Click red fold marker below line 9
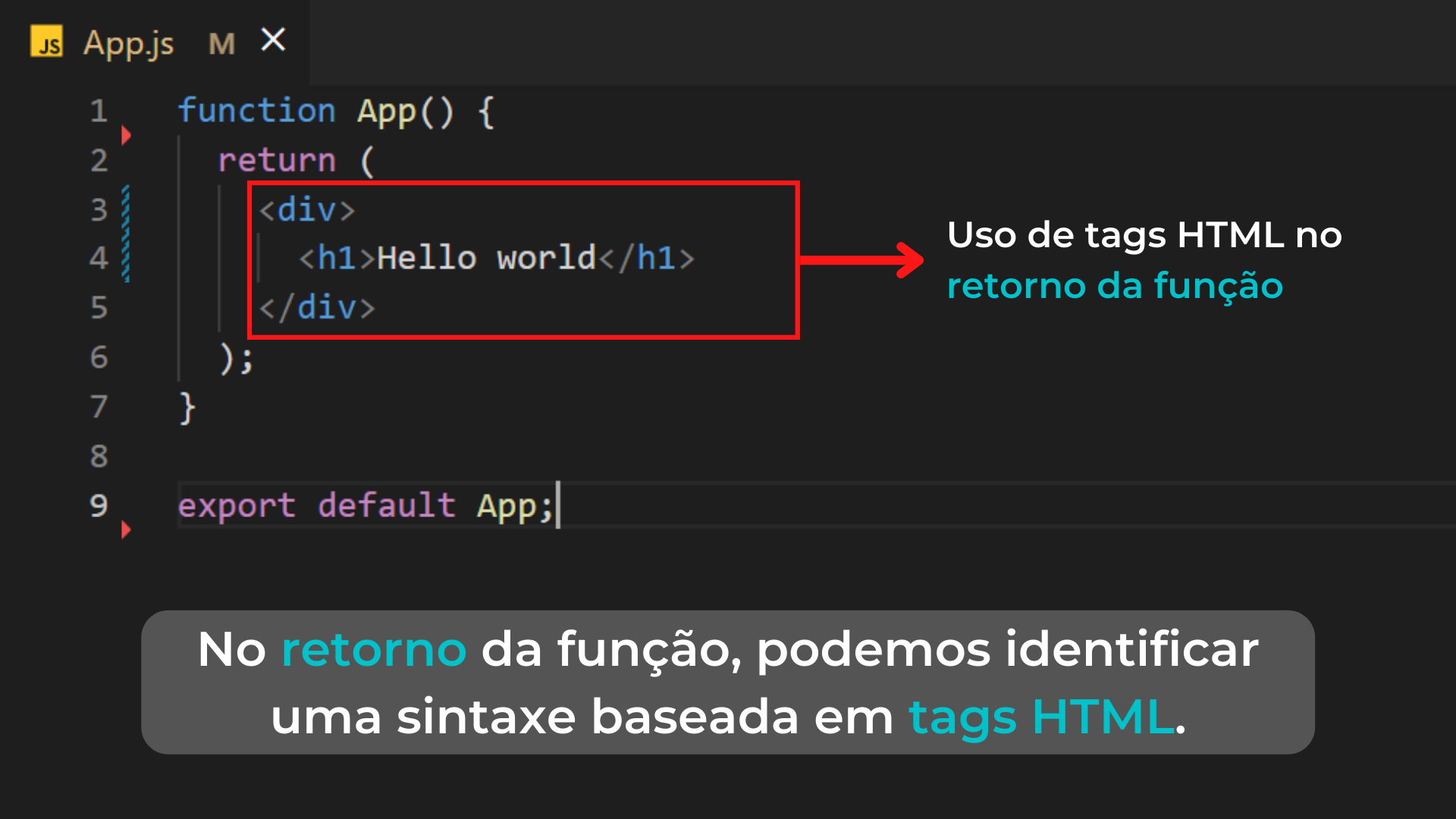This screenshot has height=819, width=1456. click(126, 529)
